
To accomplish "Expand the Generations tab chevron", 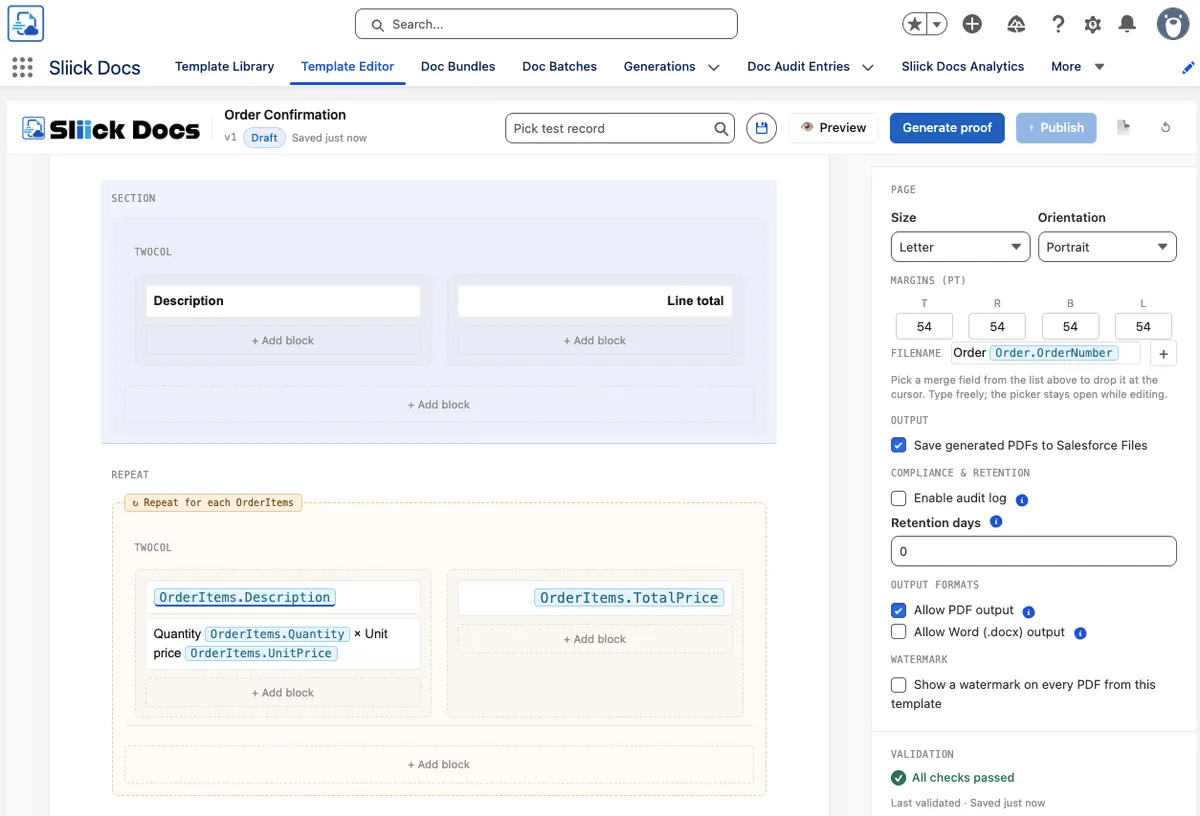I will click(714, 67).
